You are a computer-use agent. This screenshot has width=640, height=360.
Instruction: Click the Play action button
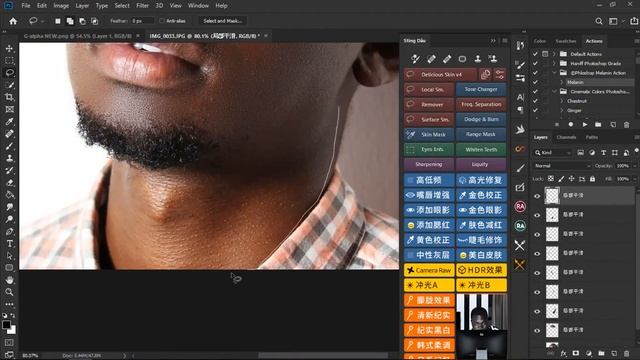point(585,124)
